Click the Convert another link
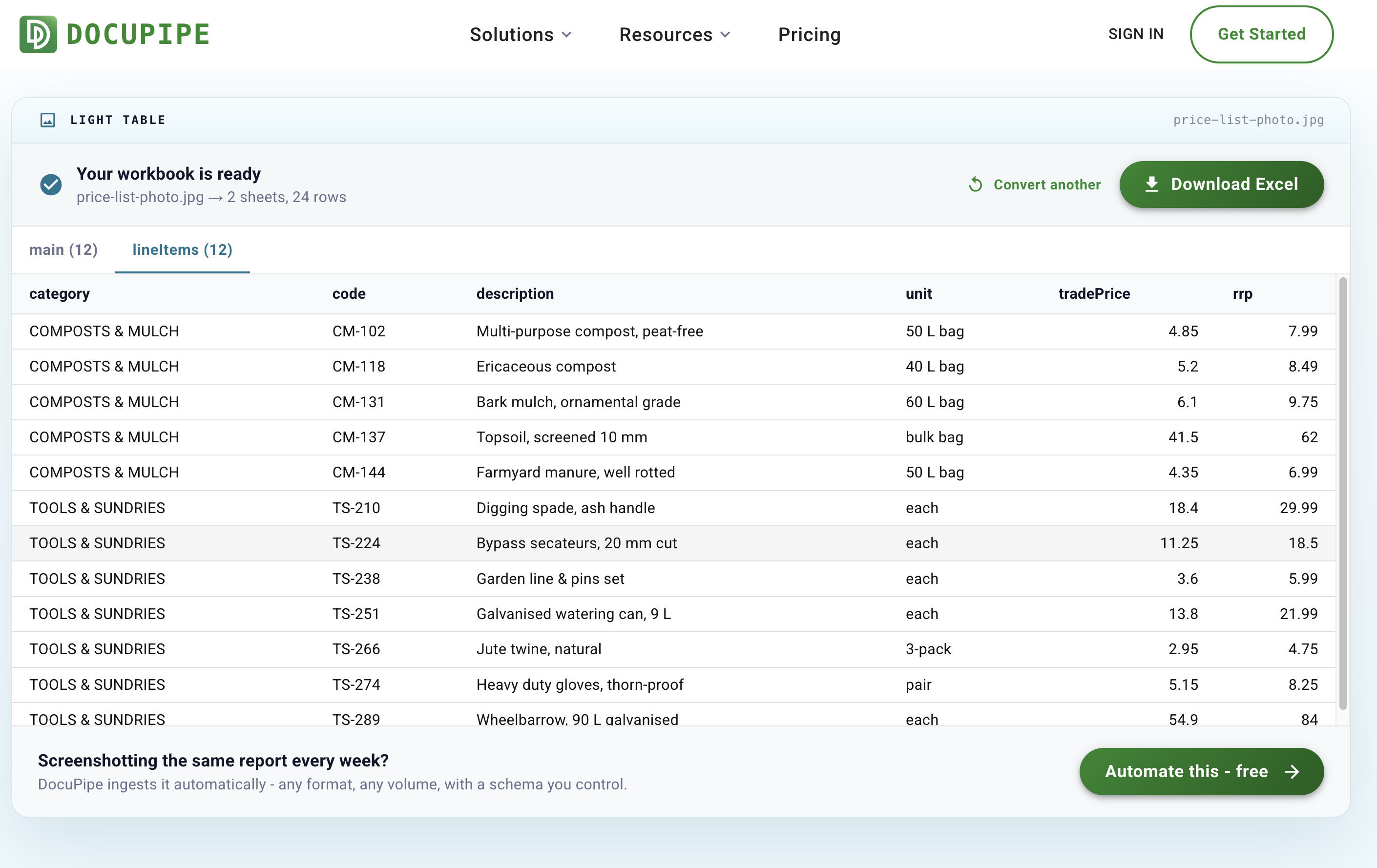The image size is (1377, 868). pos(1046,185)
